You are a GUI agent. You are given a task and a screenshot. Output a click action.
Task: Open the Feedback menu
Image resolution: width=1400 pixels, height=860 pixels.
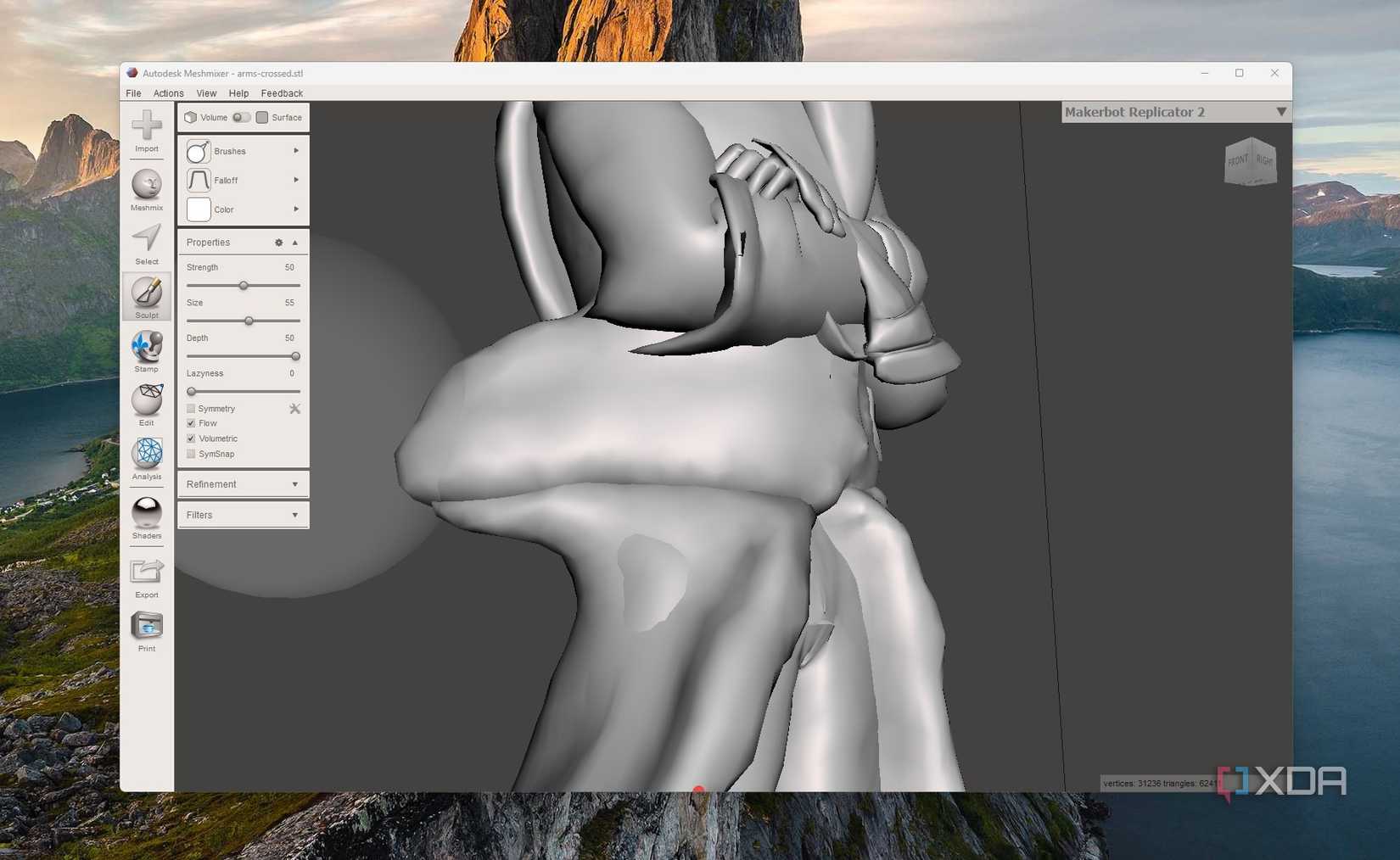282,93
